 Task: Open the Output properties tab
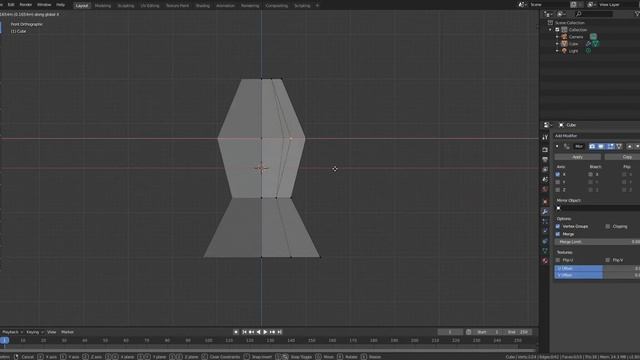pyautogui.click(x=545, y=160)
